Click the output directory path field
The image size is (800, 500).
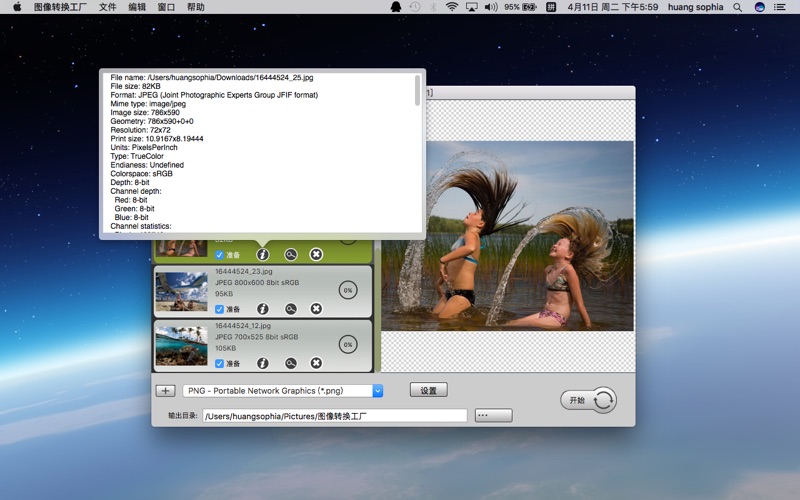(335, 415)
